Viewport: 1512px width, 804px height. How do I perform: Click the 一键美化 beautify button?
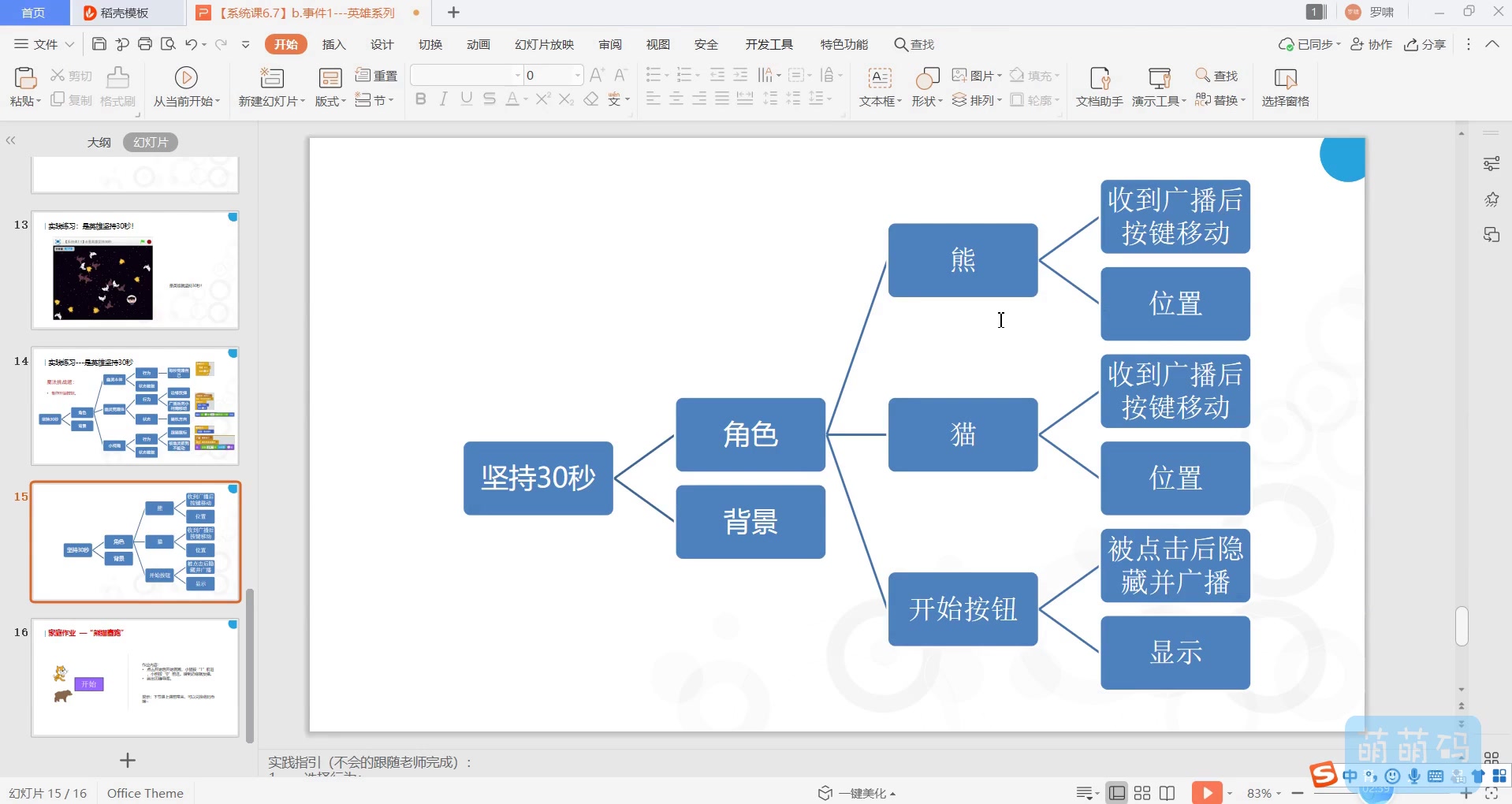click(x=855, y=792)
